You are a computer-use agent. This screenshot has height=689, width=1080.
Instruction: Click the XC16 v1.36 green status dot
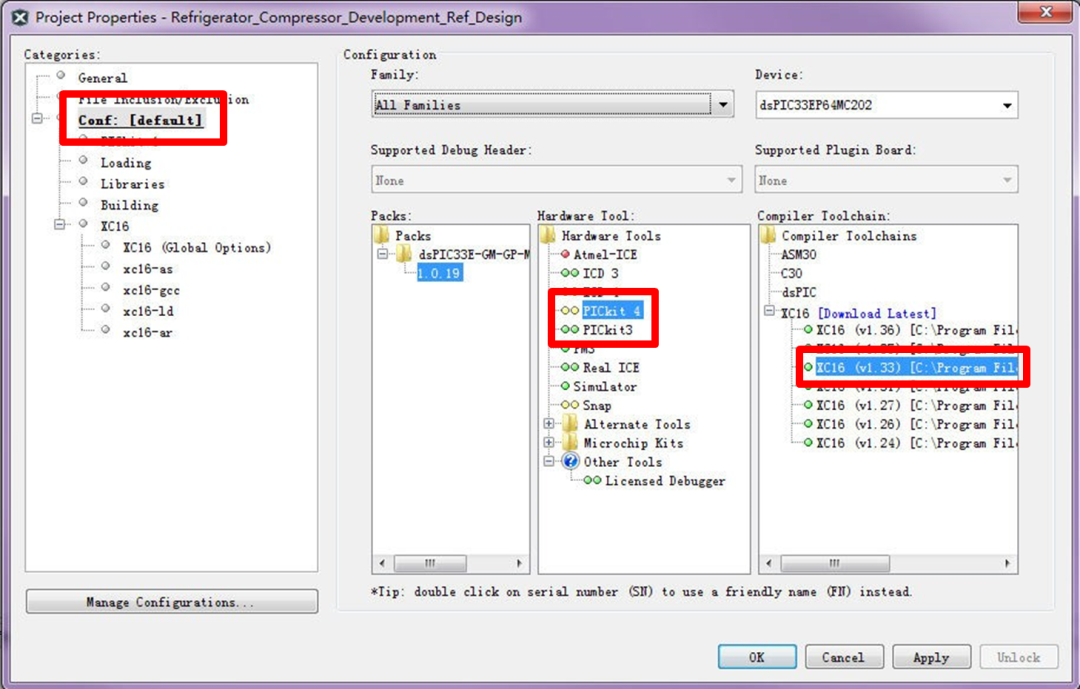(x=808, y=329)
